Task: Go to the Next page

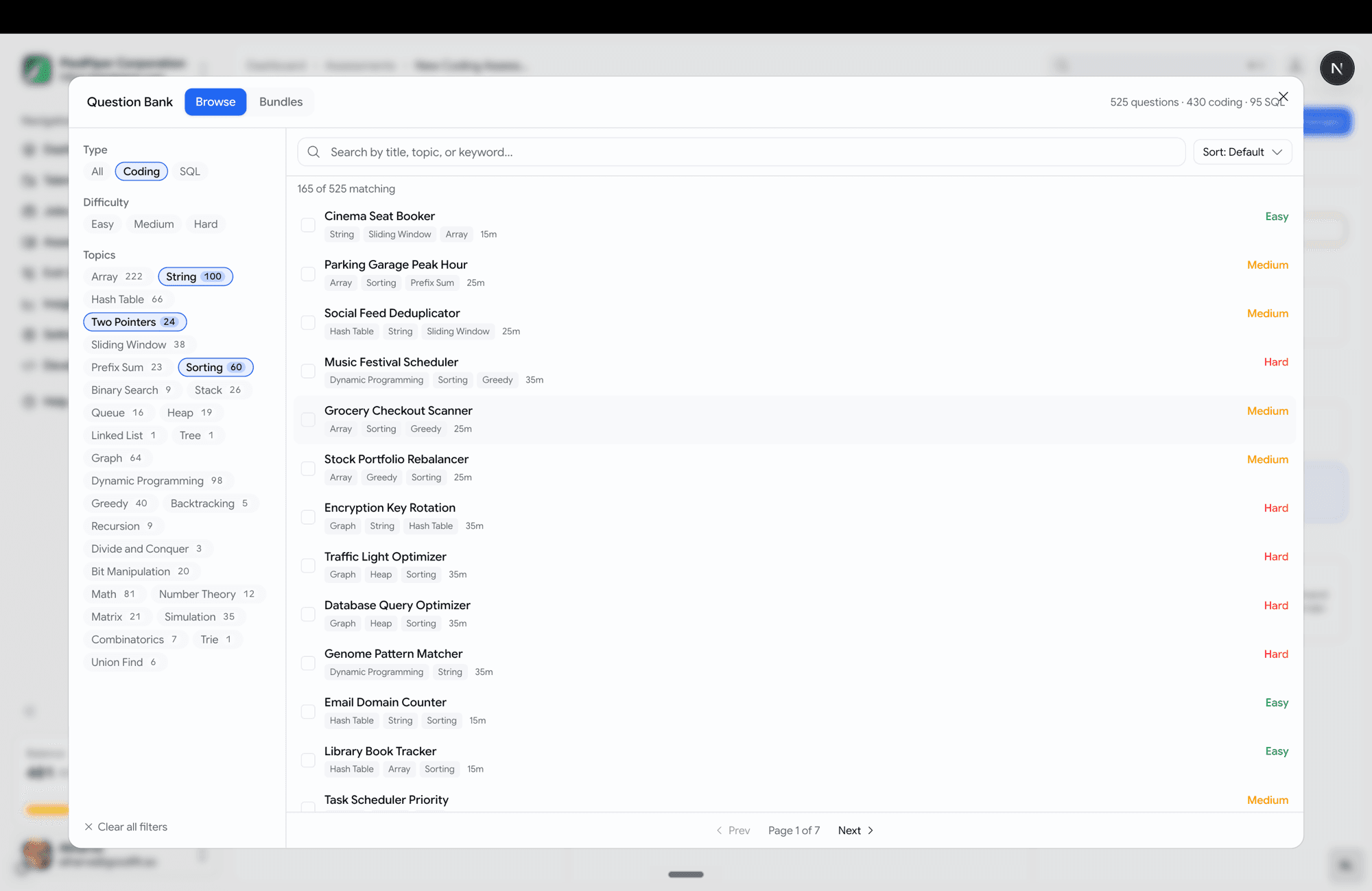Action: pyautogui.click(x=855, y=830)
